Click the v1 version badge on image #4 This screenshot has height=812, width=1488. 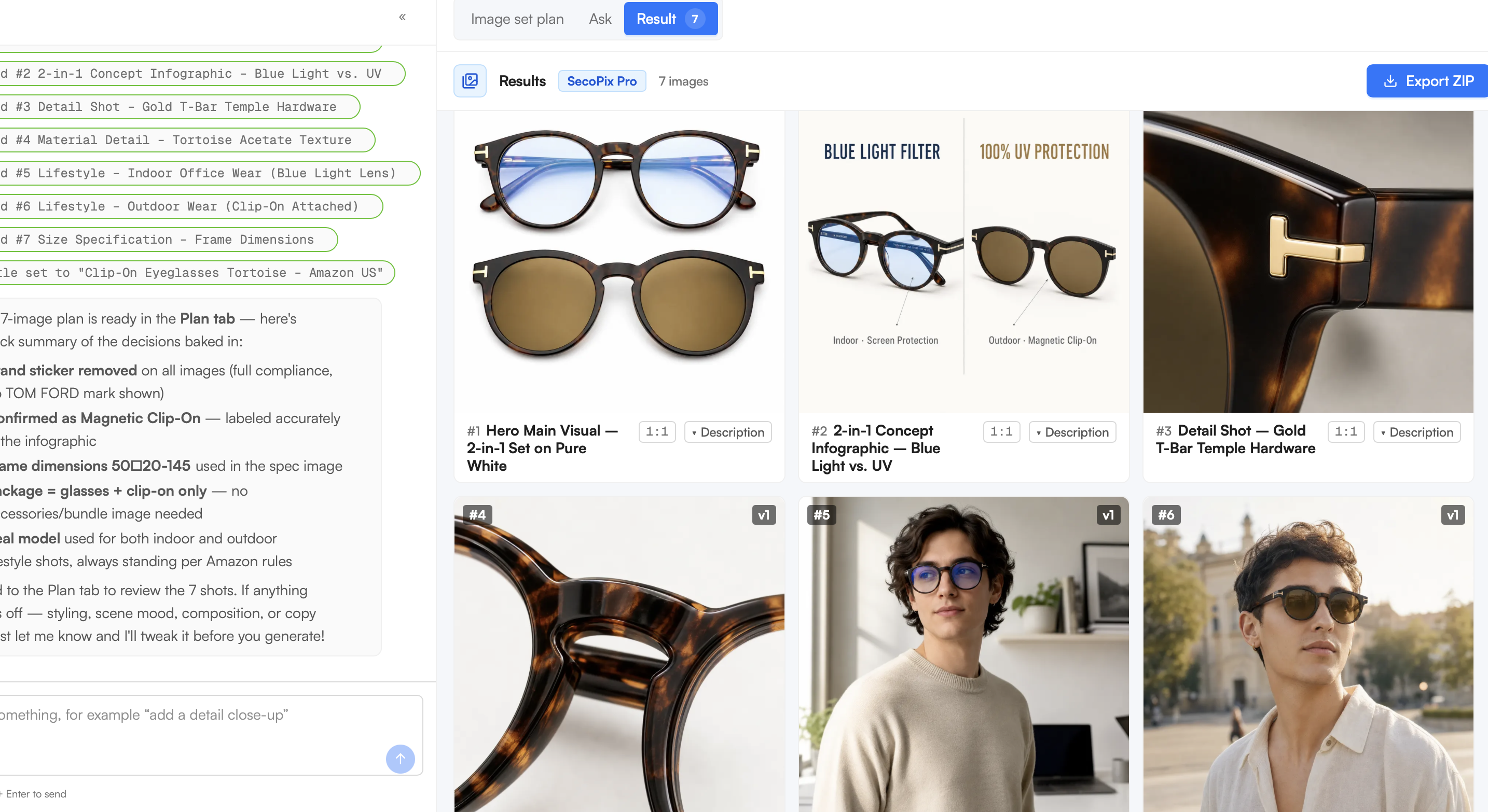pyautogui.click(x=764, y=515)
